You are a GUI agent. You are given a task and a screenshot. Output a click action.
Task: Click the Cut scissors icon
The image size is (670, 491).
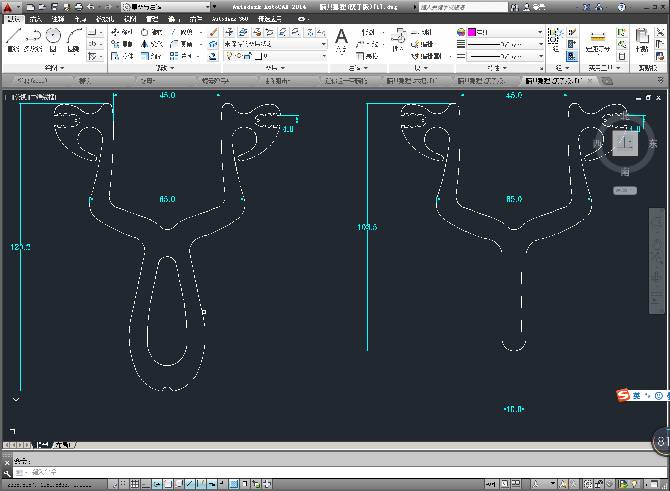tap(660, 32)
